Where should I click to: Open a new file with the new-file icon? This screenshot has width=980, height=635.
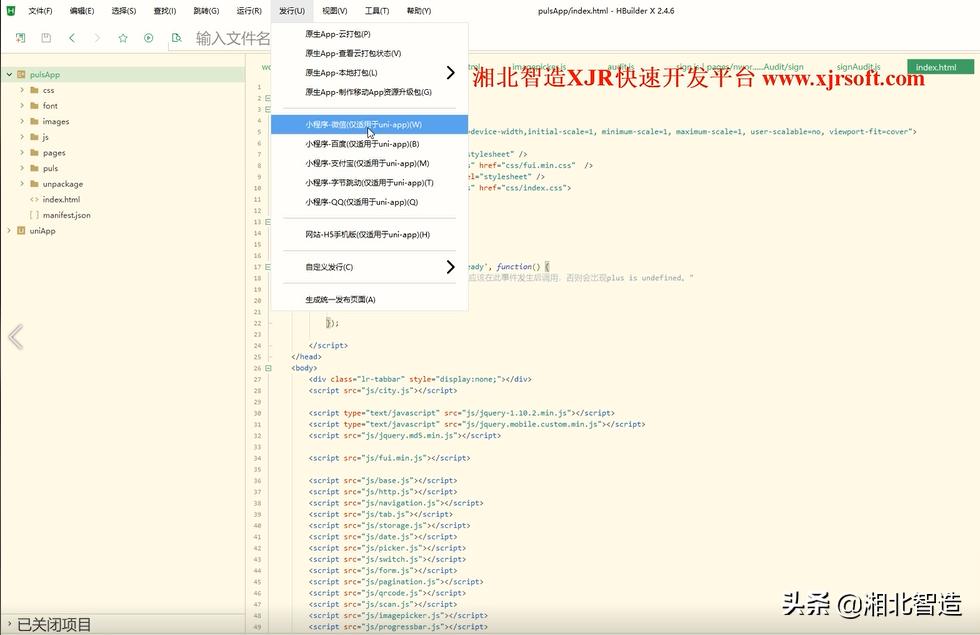click(20, 37)
